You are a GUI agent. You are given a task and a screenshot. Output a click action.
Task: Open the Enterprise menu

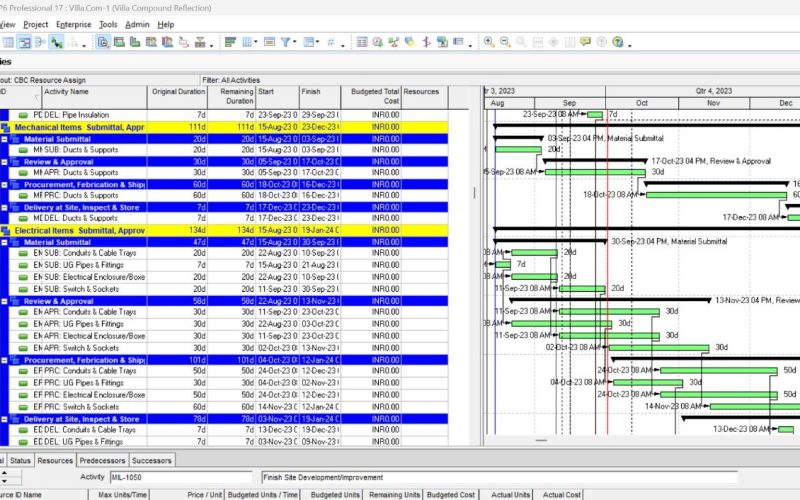(73, 24)
